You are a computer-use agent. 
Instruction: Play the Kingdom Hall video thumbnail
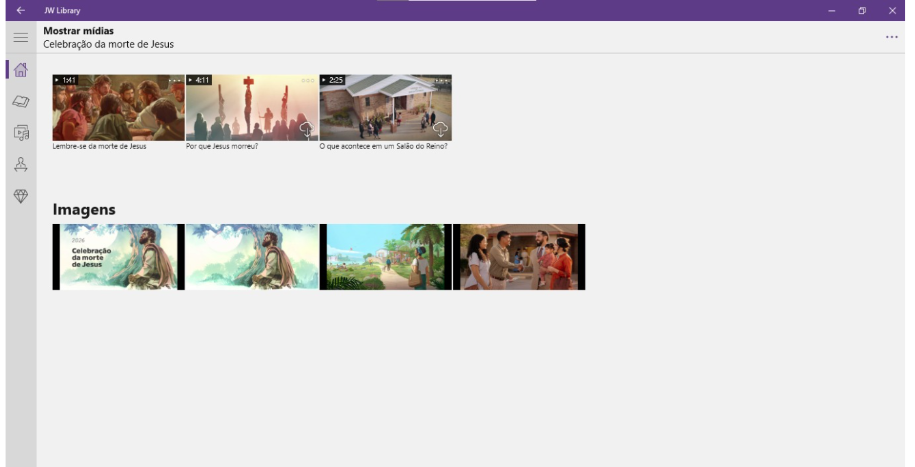(380, 108)
